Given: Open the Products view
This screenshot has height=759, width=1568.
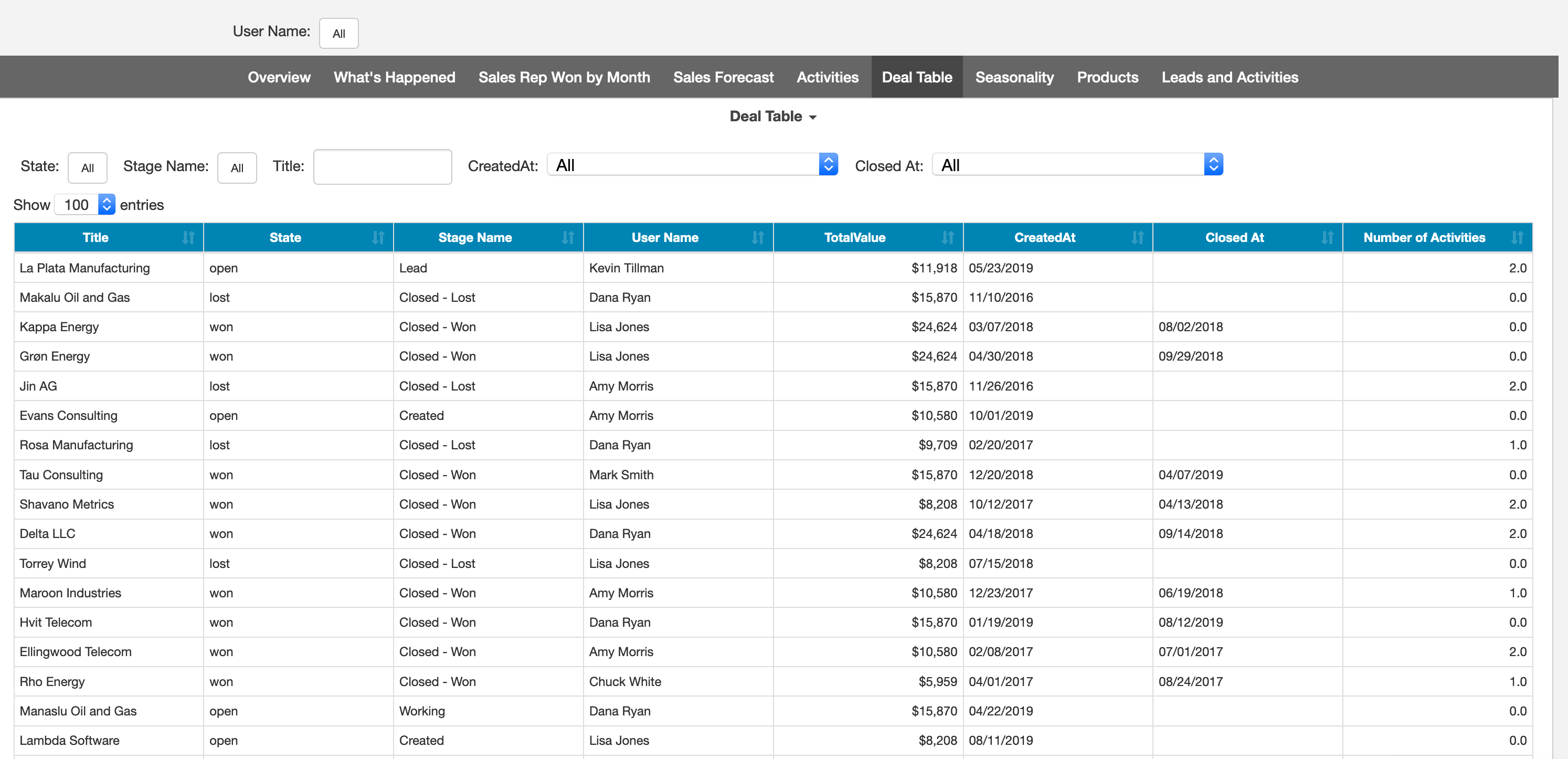Looking at the screenshot, I should coord(1107,77).
